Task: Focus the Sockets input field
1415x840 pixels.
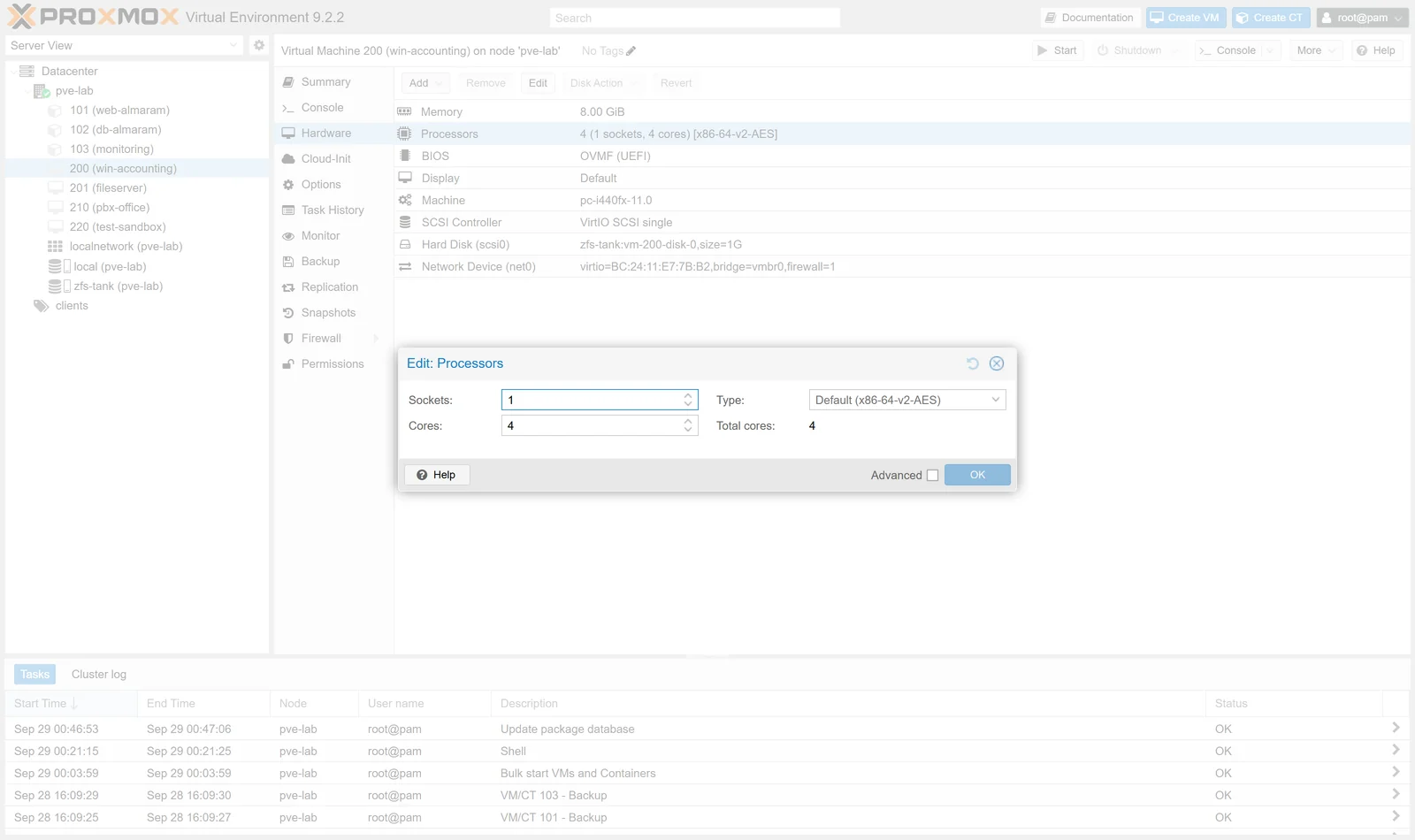Action: 592,400
